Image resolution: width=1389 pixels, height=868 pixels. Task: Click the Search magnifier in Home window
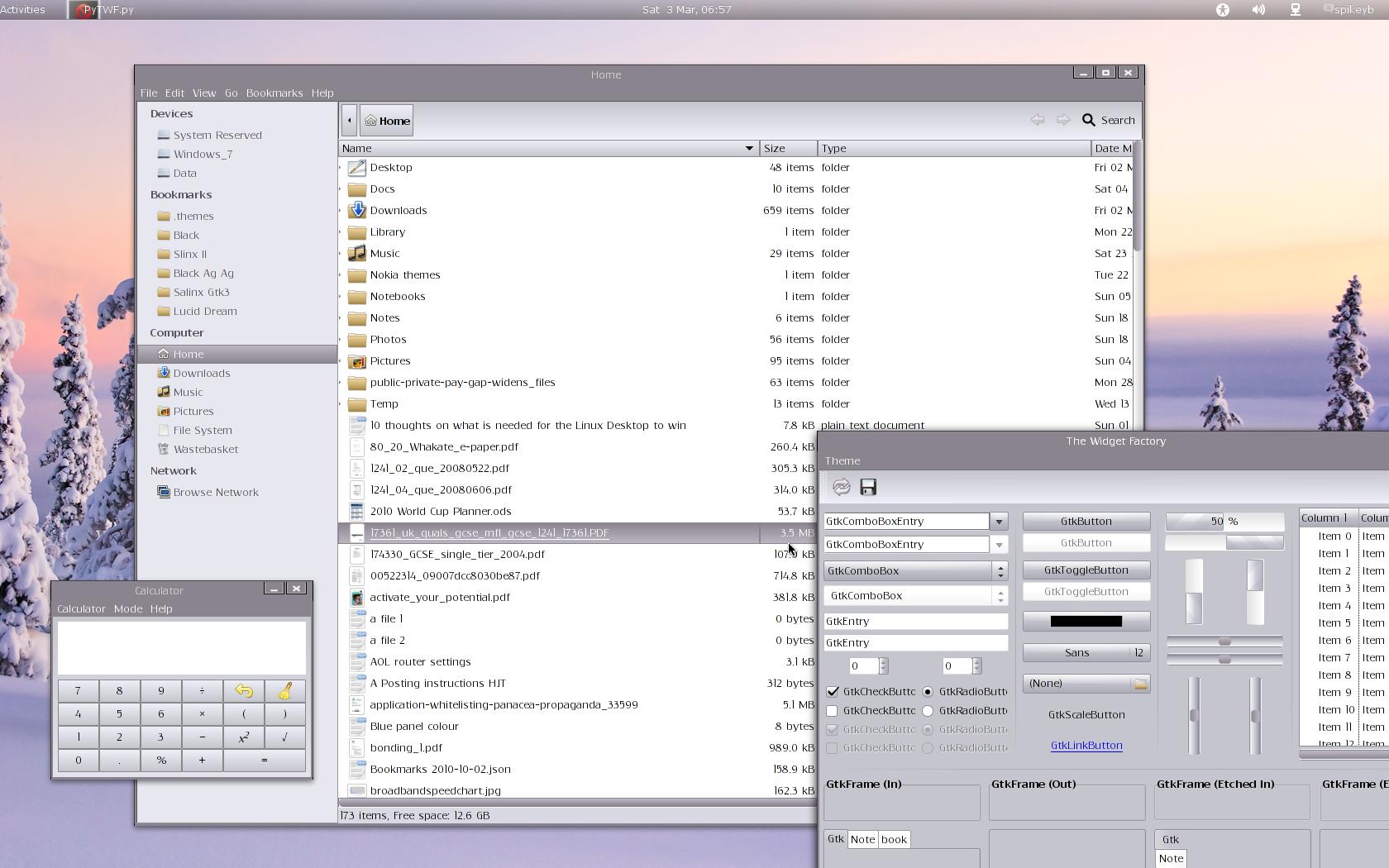(x=1089, y=120)
